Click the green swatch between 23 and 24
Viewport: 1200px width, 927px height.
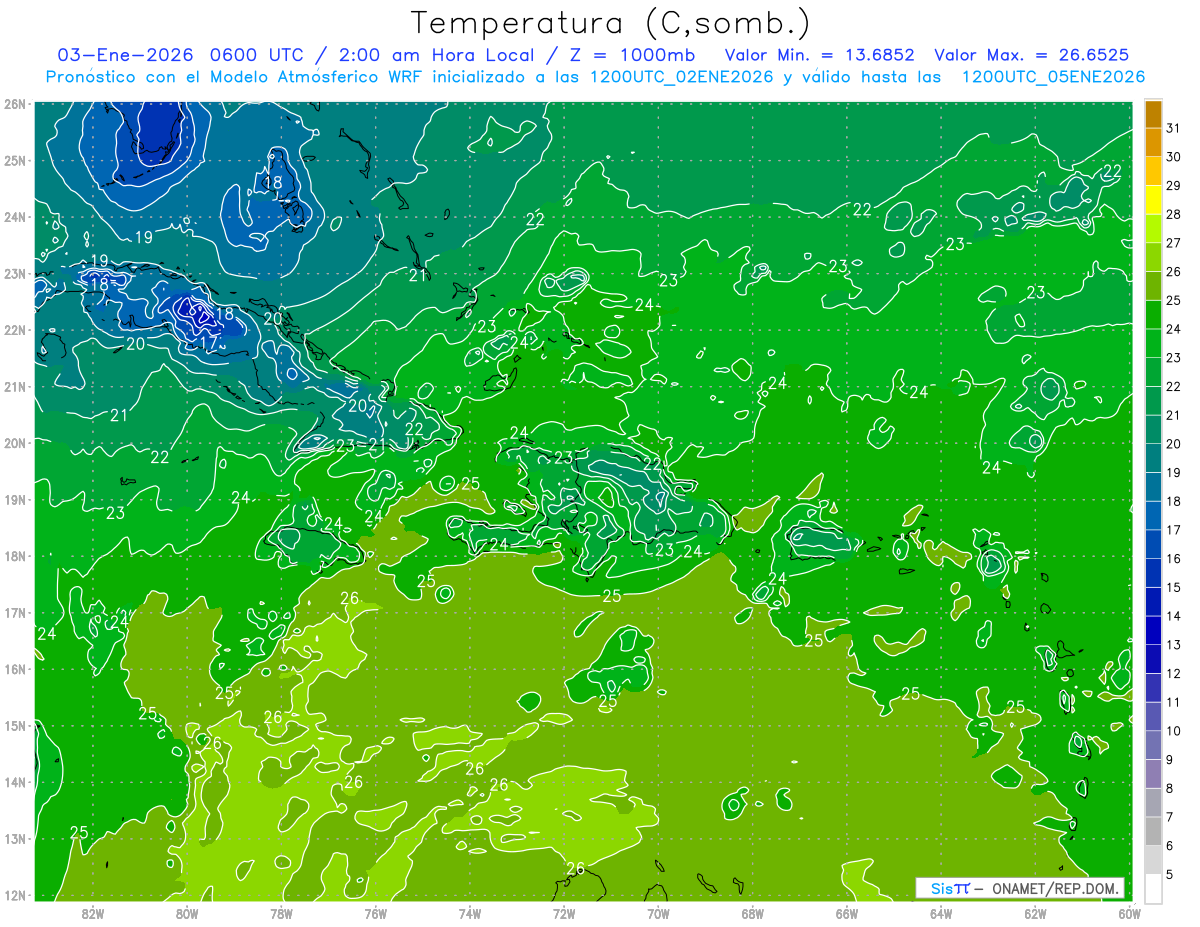1153,344
